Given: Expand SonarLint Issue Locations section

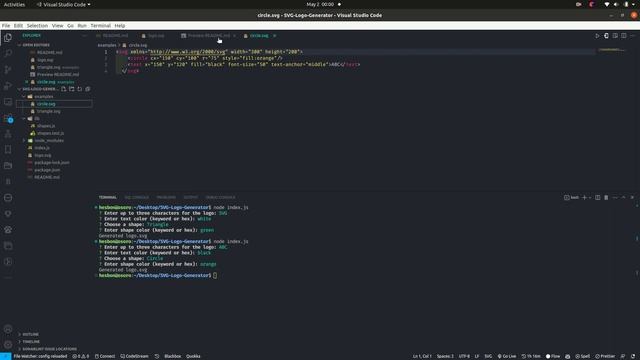Looking at the screenshot, I should point(49,349).
